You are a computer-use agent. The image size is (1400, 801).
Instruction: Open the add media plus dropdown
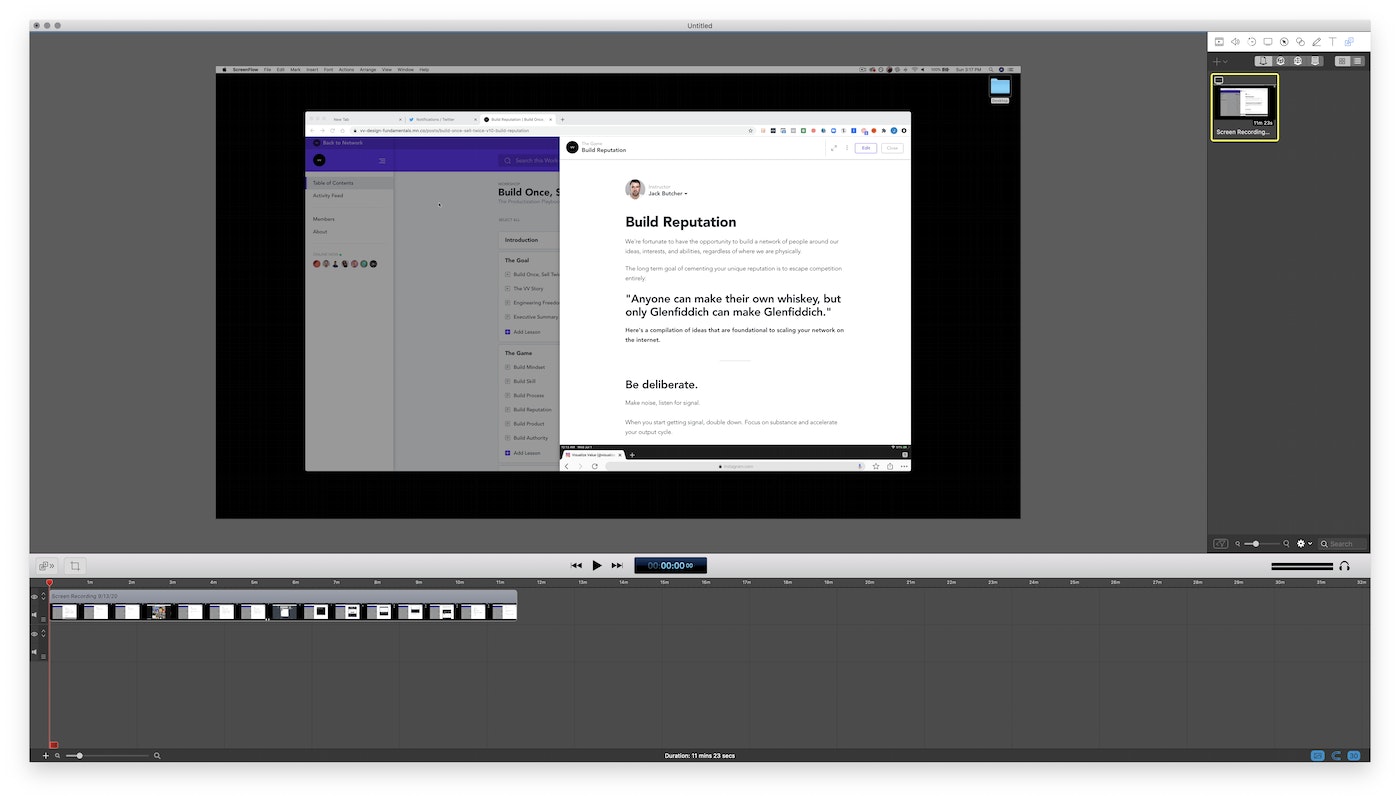click(x=1220, y=61)
